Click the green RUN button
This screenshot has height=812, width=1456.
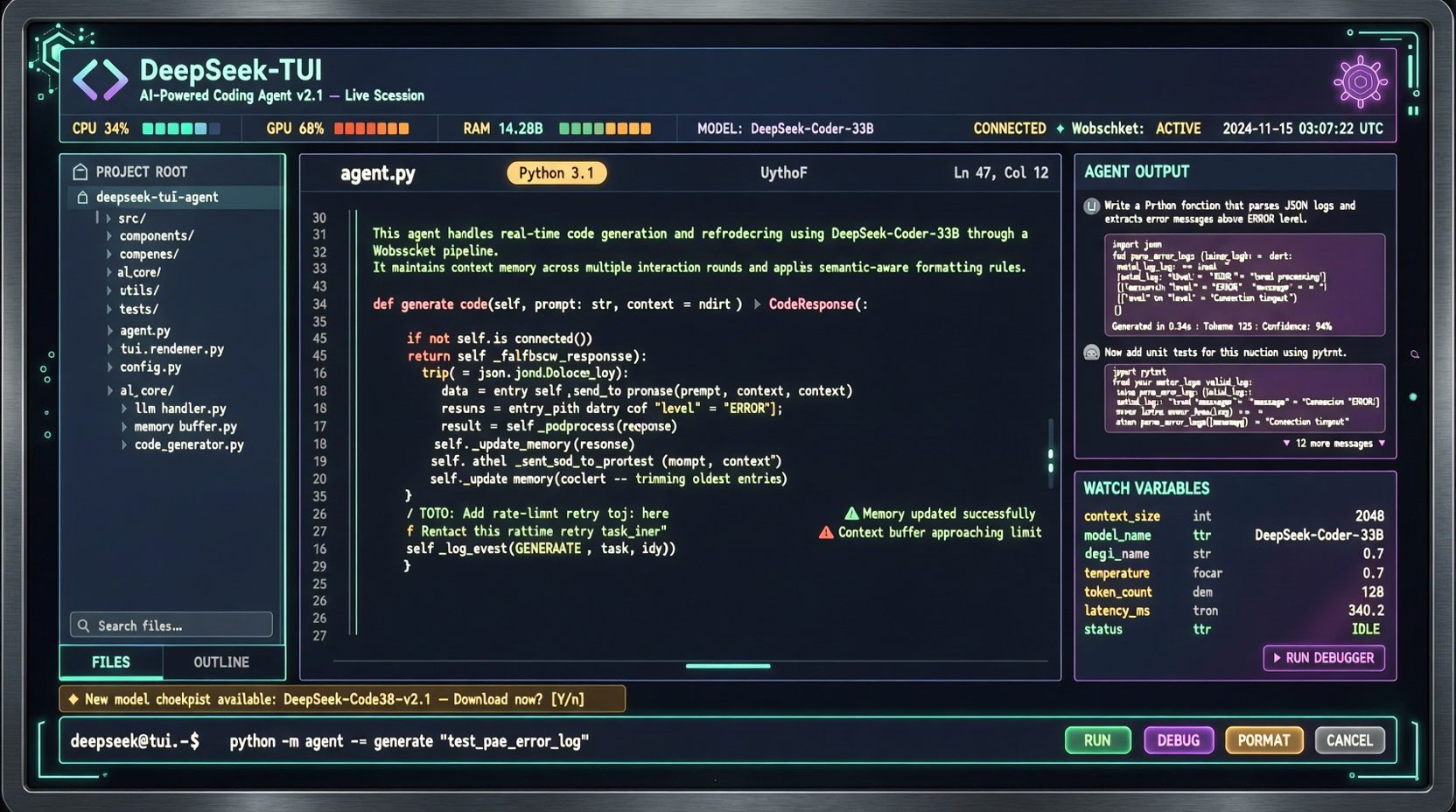tap(1097, 740)
